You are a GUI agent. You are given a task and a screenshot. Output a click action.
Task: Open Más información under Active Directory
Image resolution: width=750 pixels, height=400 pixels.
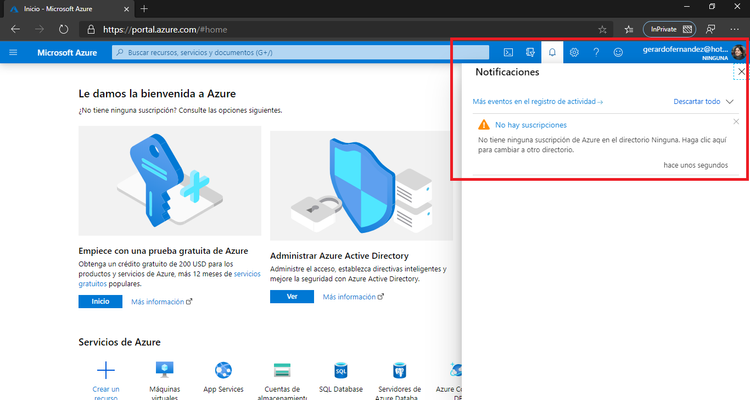click(353, 297)
